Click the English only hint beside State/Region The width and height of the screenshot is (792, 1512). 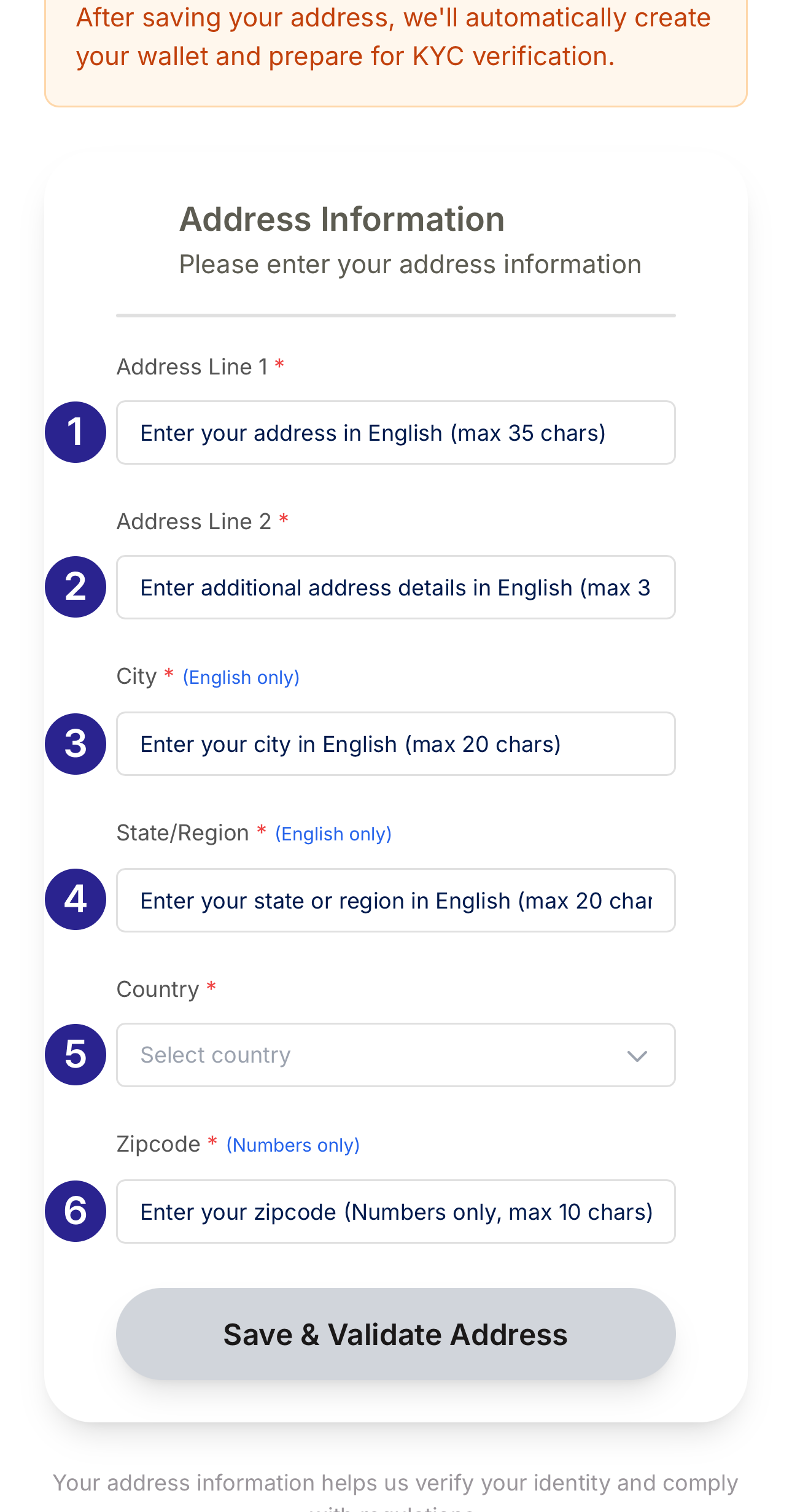coord(333,834)
